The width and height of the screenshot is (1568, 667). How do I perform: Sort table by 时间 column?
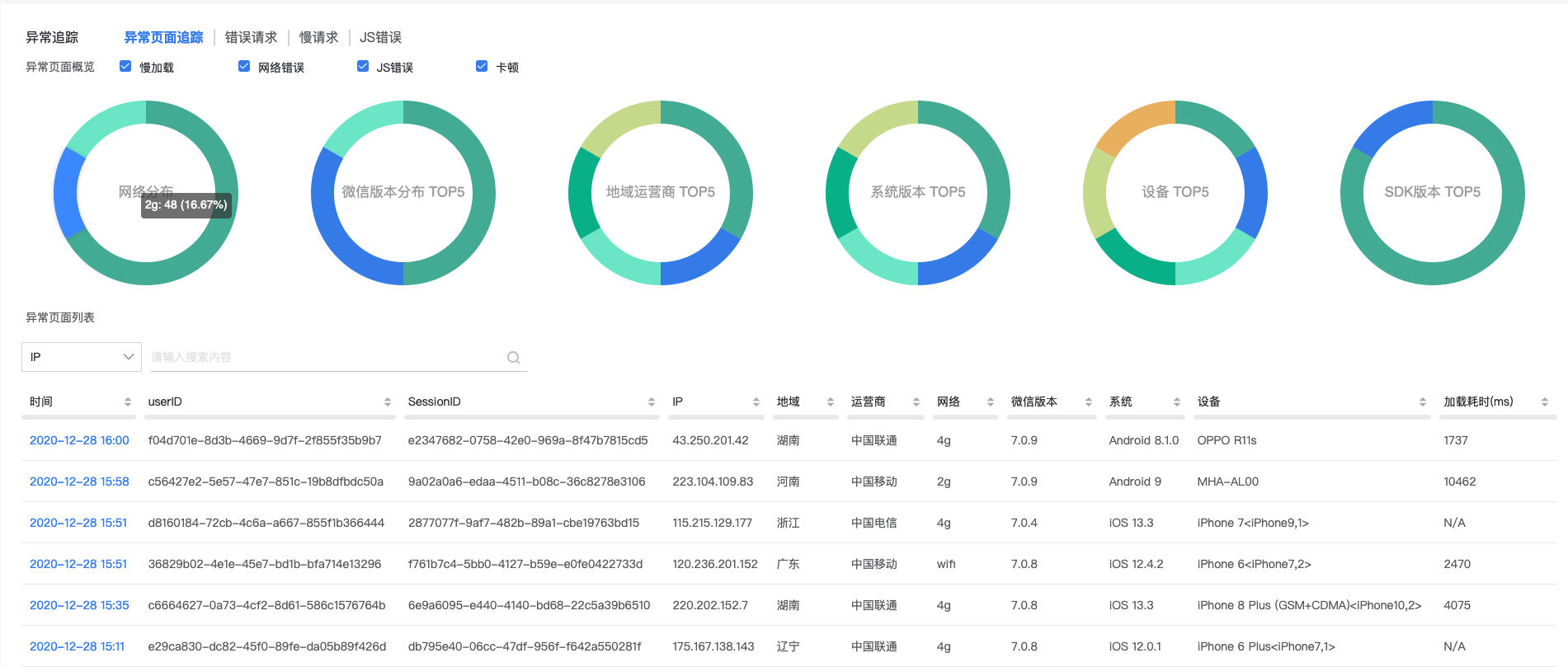pos(127,402)
